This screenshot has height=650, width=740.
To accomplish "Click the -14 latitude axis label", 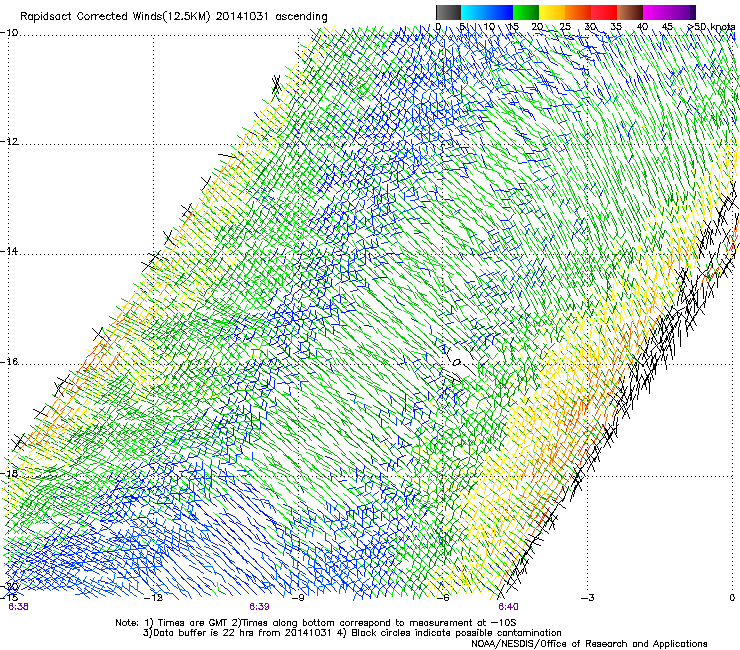I will [9, 251].
